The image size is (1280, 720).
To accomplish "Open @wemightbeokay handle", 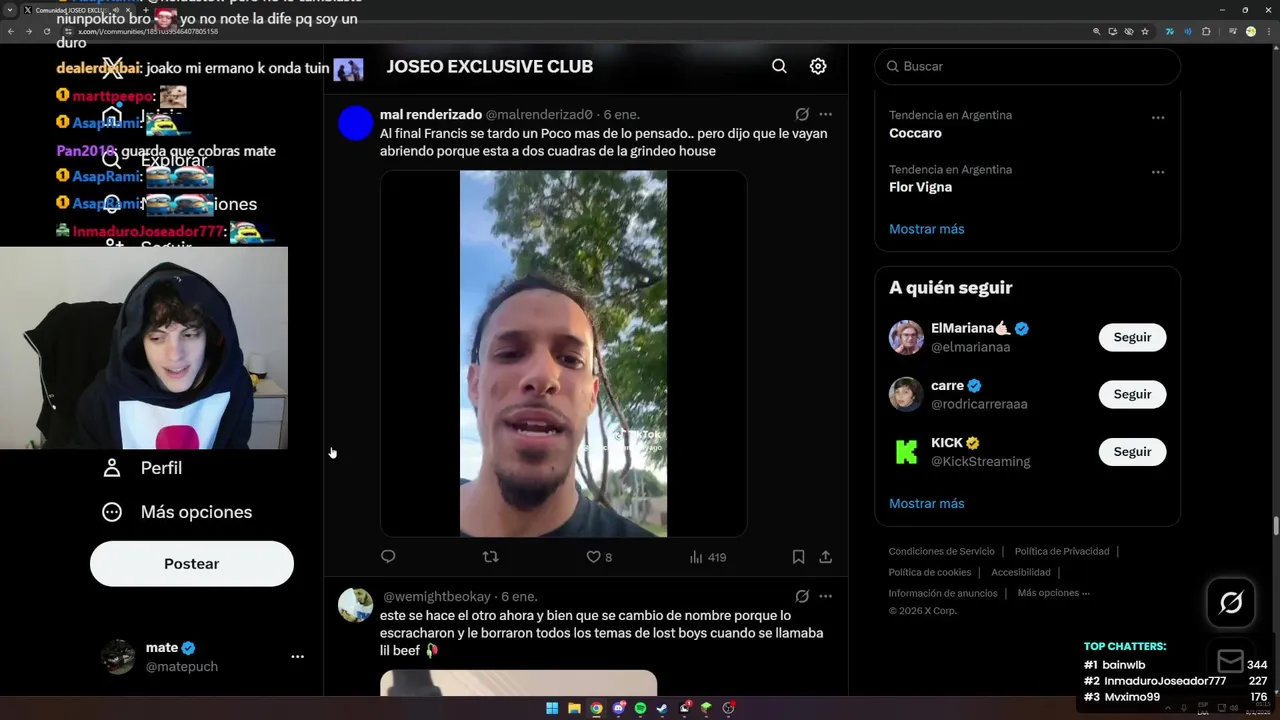I will (437, 596).
